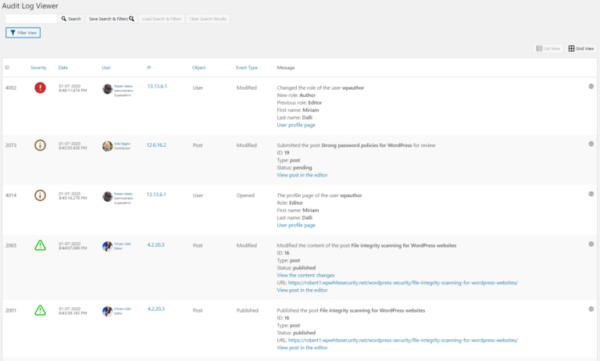Click the brown info severity icon for event 4014

pyautogui.click(x=40, y=195)
